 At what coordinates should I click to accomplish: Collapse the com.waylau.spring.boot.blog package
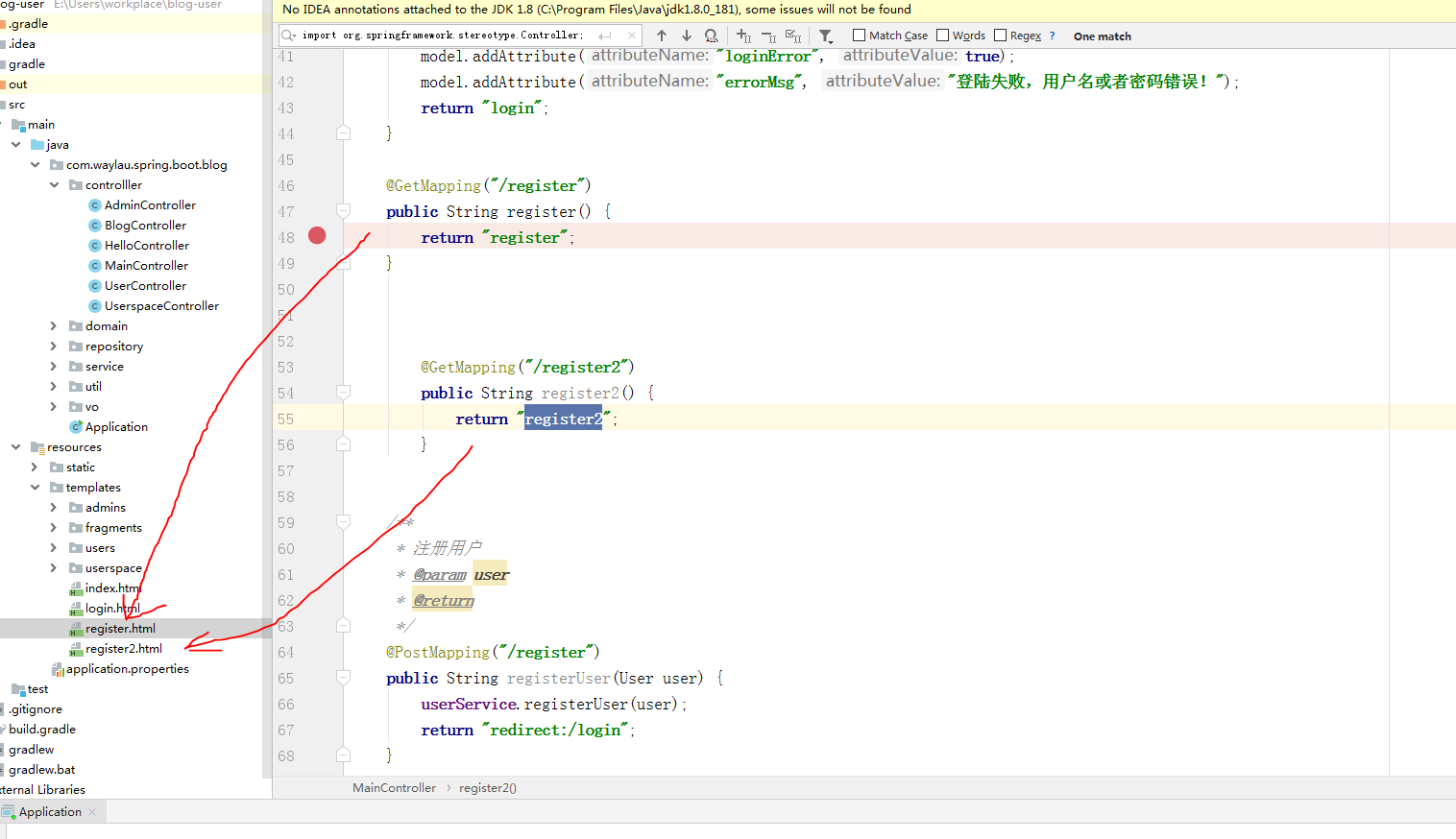click(36, 165)
